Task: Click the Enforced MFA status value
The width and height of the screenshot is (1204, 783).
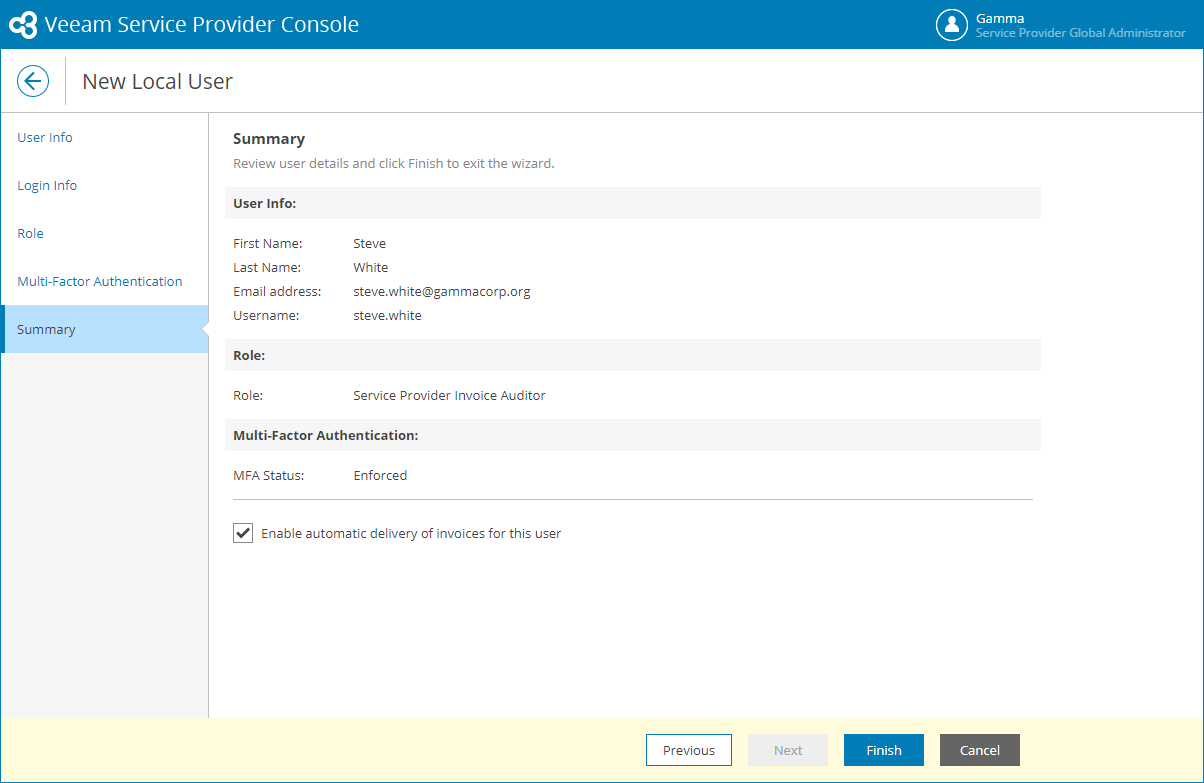Action: [380, 475]
